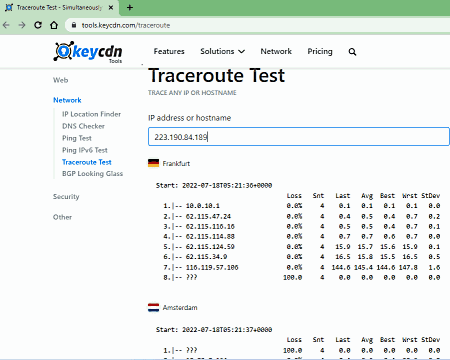Screen dimensions: 450x360
Task: Click hop 5 address 62.115.124.59
Action: pyautogui.click(x=210, y=247)
